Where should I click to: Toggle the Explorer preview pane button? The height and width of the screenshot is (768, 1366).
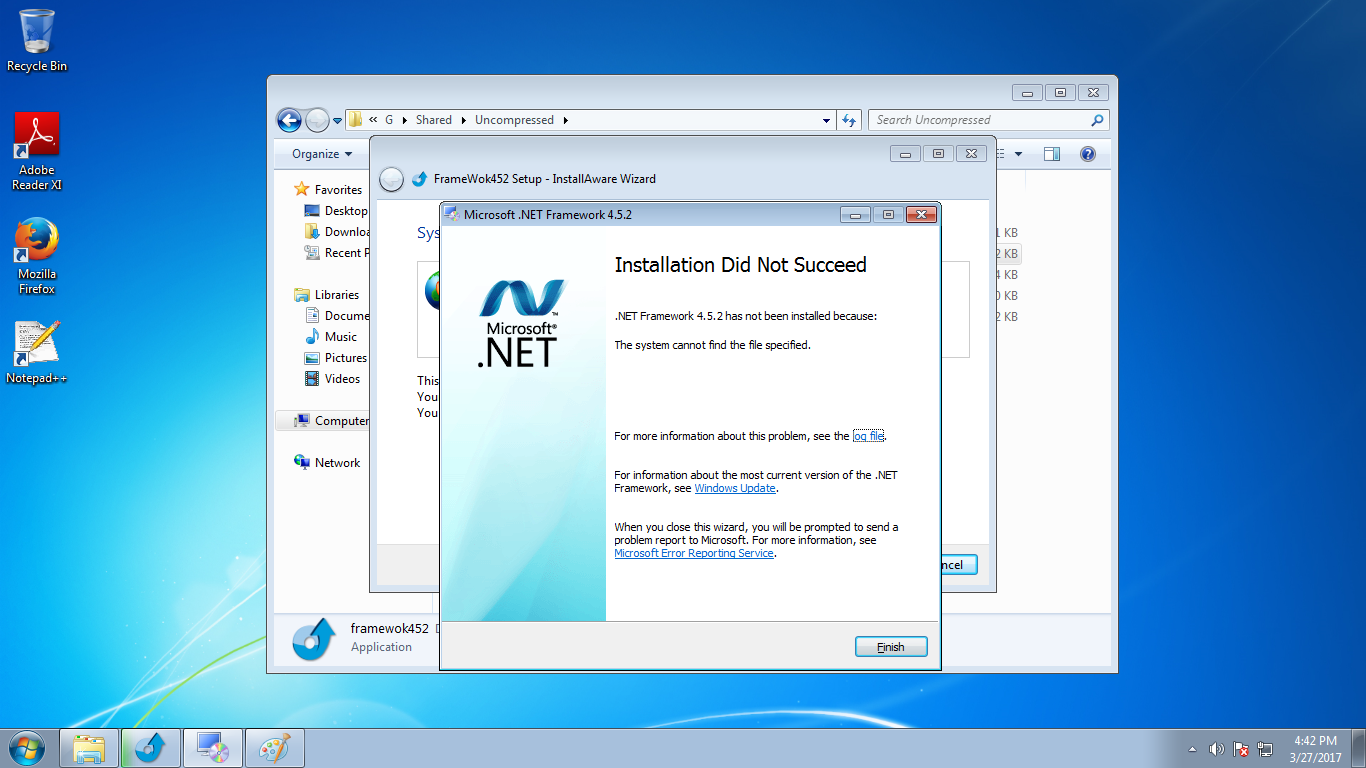[x=1052, y=154]
